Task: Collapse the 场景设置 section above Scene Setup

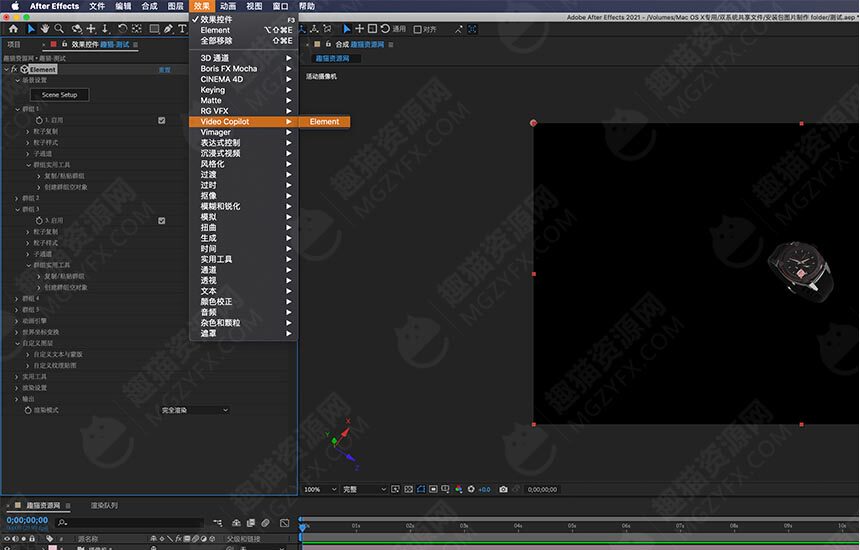Action: click(x=18, y=80)
